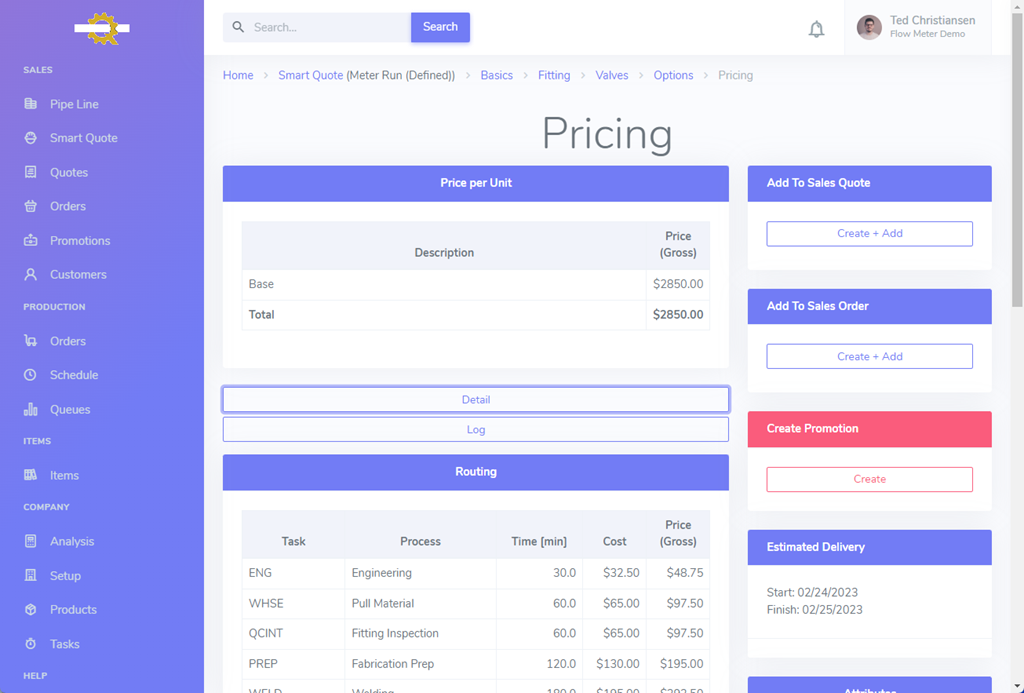Click the Queues bar chart icon
Screen dimensions: 1024x693
pyautogui.click(x=31, y=409)
